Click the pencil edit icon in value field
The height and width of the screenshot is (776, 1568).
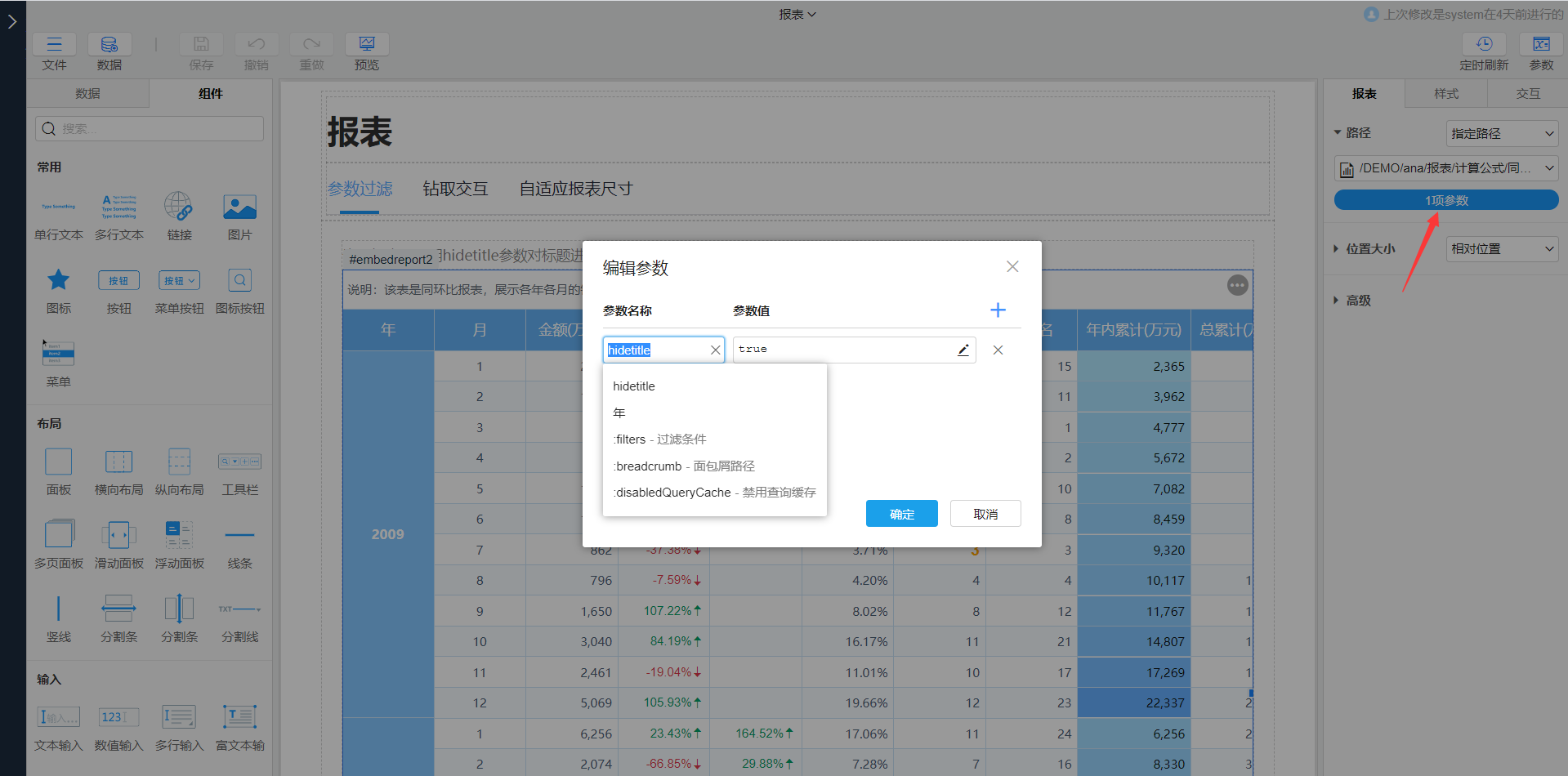[963, 350]
